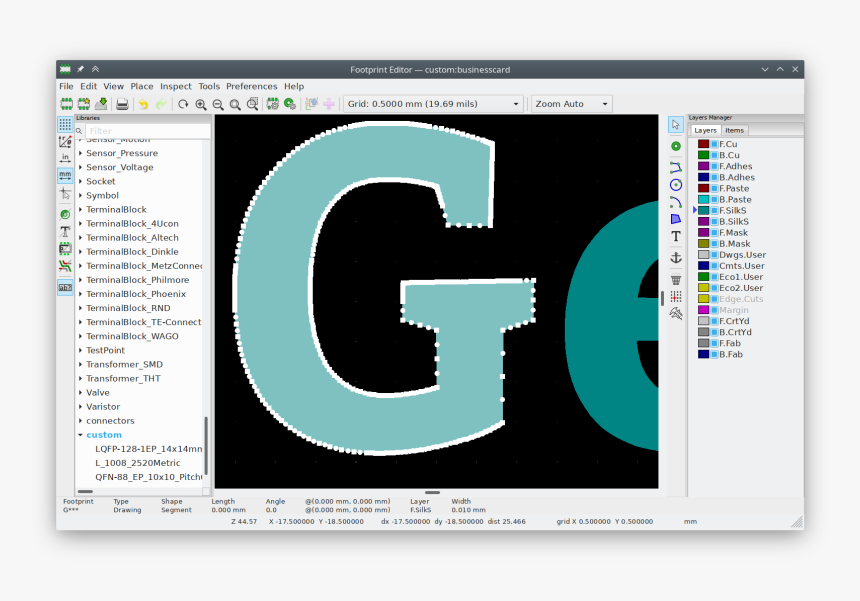
Task: Open the File menu
Action: pos(66,86)
